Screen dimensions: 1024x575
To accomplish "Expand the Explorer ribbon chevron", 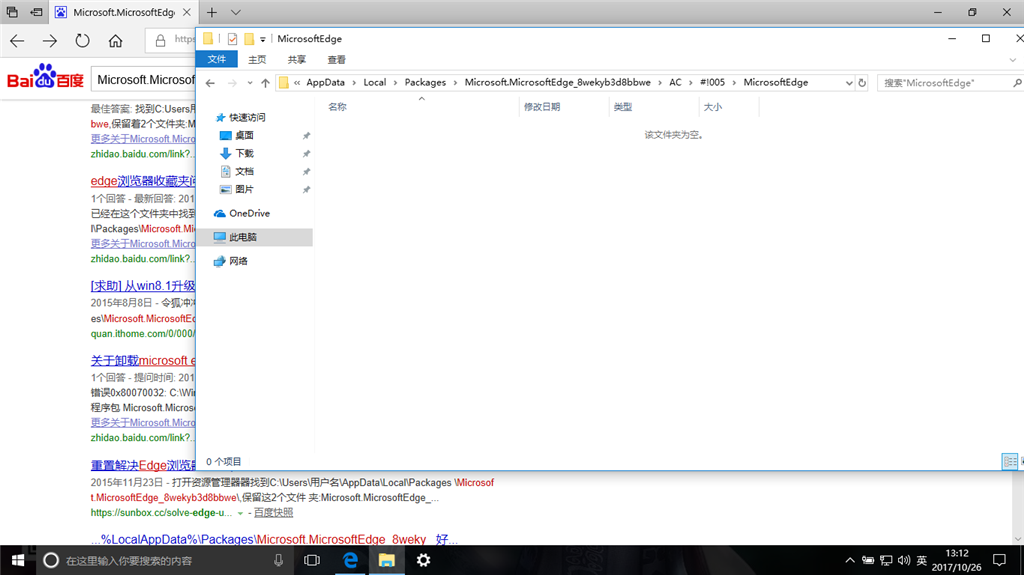I will coord(1012,59).
